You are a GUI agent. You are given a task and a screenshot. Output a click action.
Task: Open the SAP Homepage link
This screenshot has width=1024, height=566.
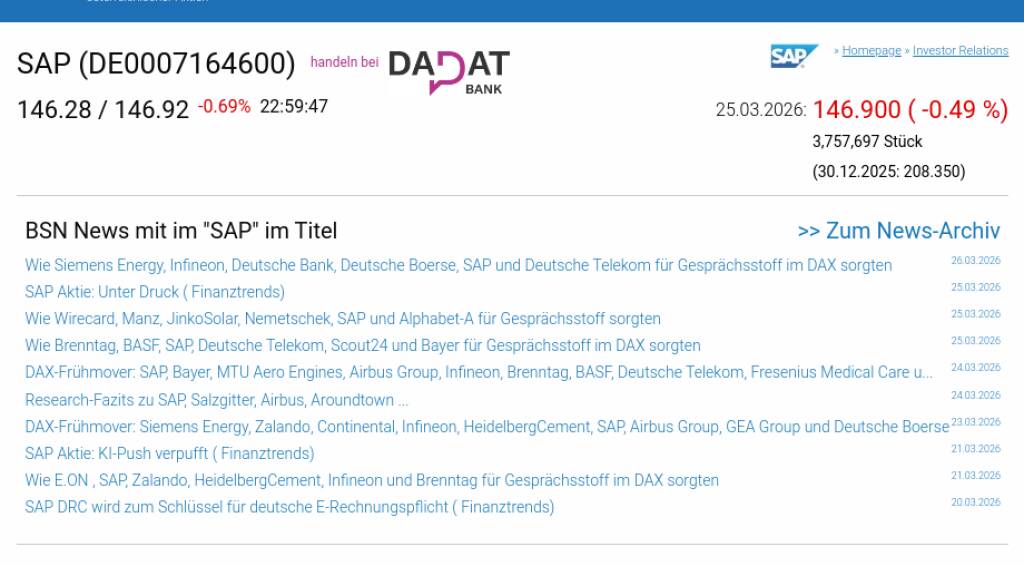(x=871, y=51)
